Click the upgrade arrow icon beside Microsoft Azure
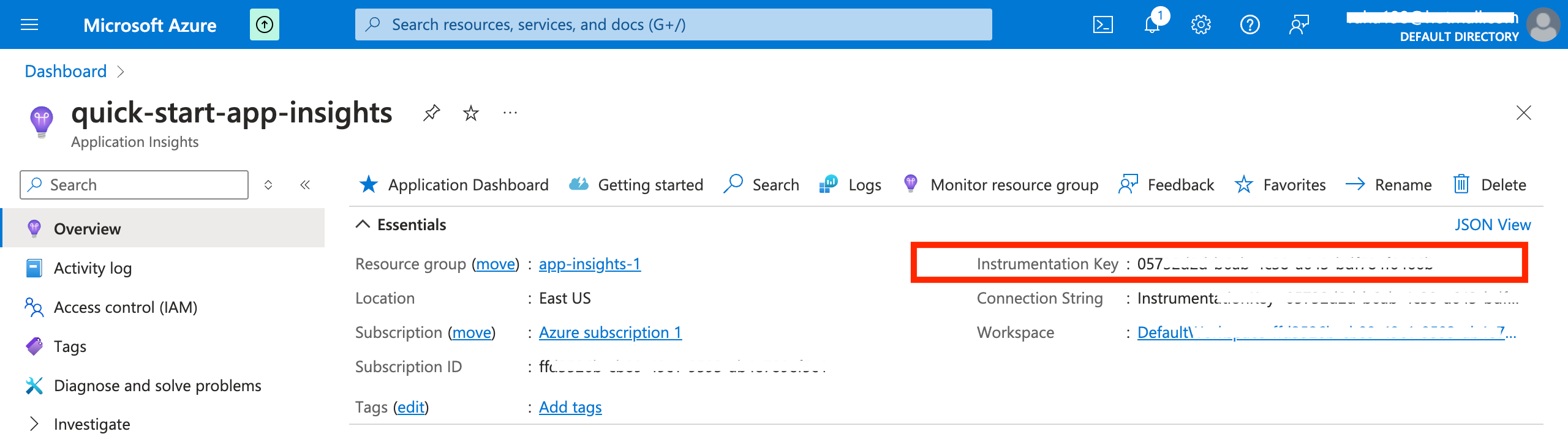 tap(265, 24)
